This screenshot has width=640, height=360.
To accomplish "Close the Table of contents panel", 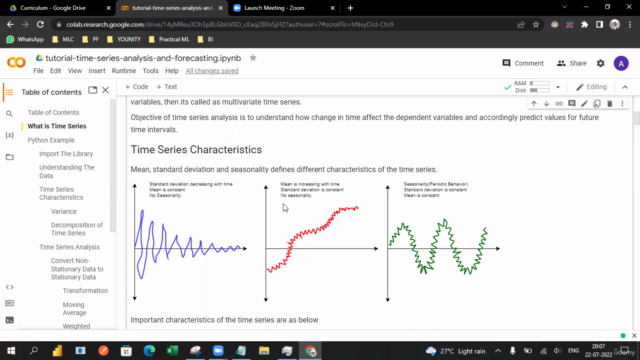I will pyautogui.click(x=105, y=90).
